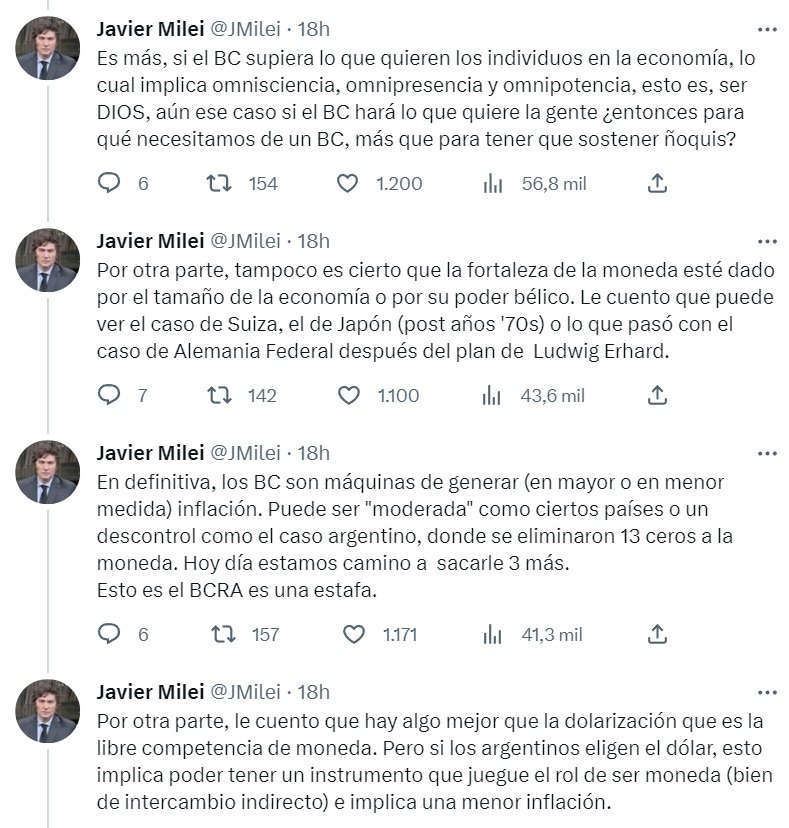Share the tweet mentioning ñoquis
This screenshot has width=789, height=828.
(657, 183)
